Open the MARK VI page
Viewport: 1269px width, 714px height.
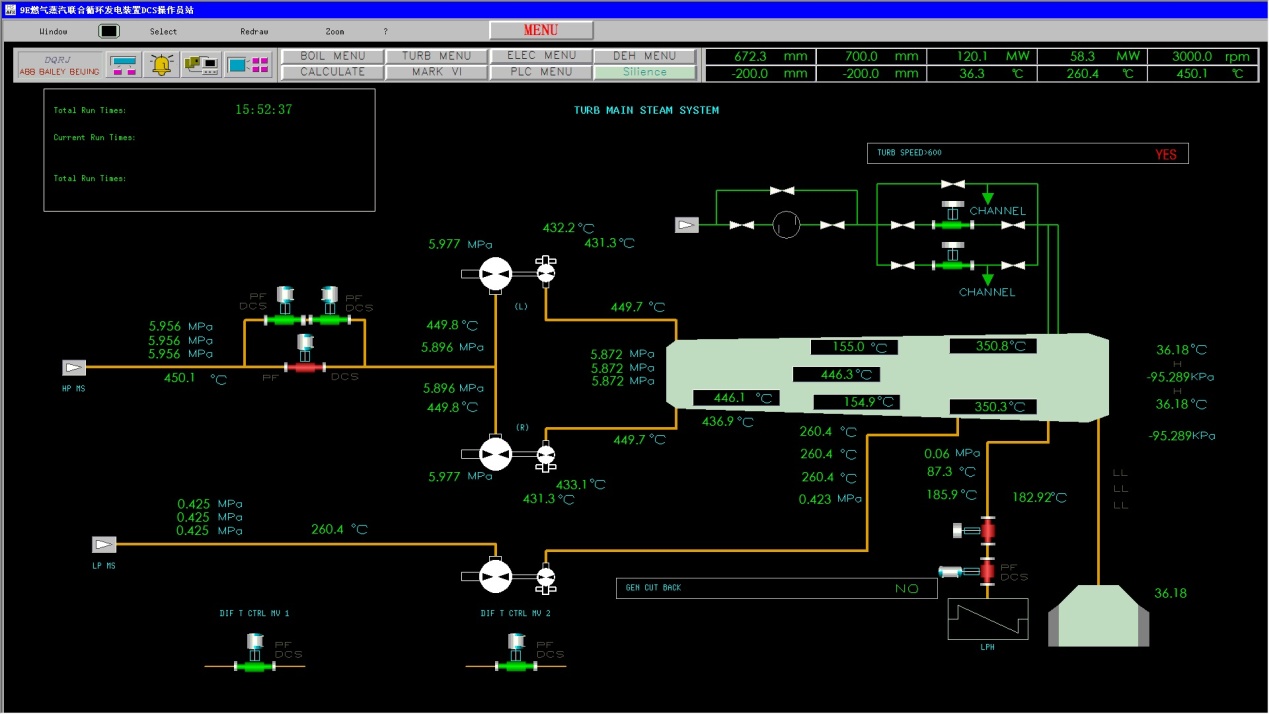pyautogui.click(x=436, y=72)
